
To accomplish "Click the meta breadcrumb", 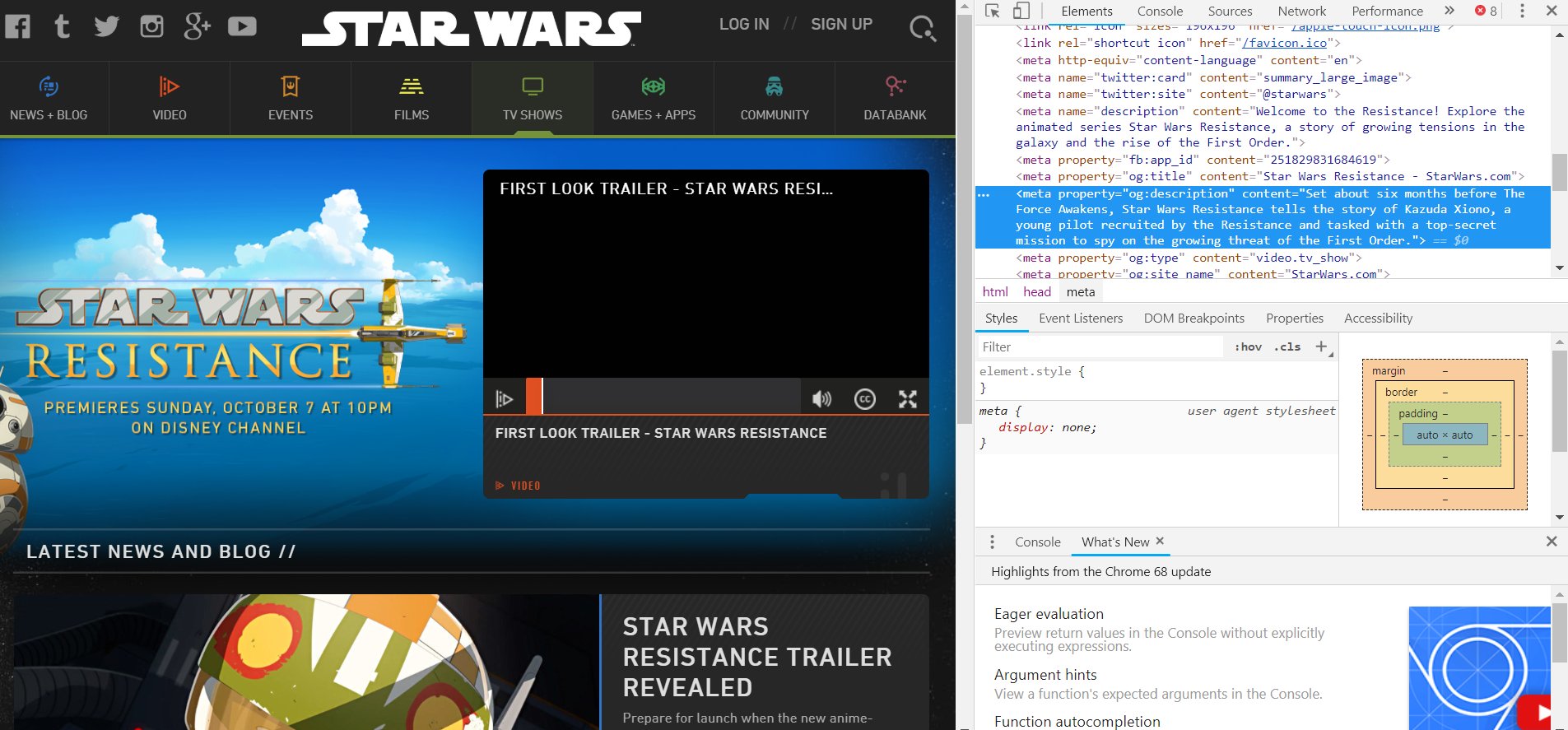I will coord(1081,291).
